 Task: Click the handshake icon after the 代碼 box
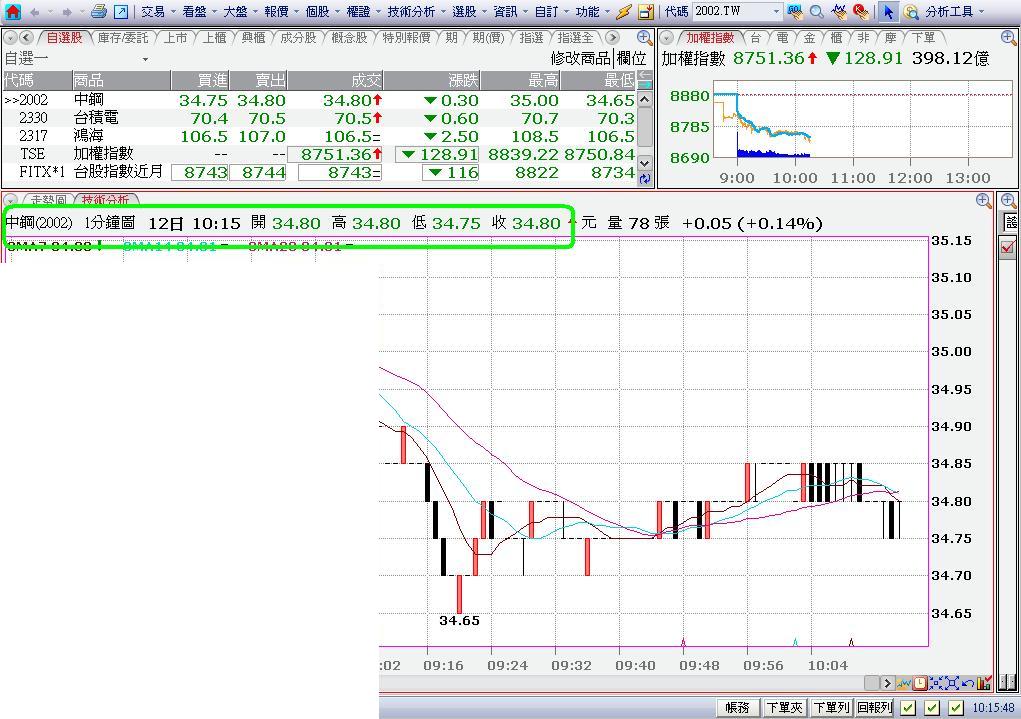click(795, 11)
